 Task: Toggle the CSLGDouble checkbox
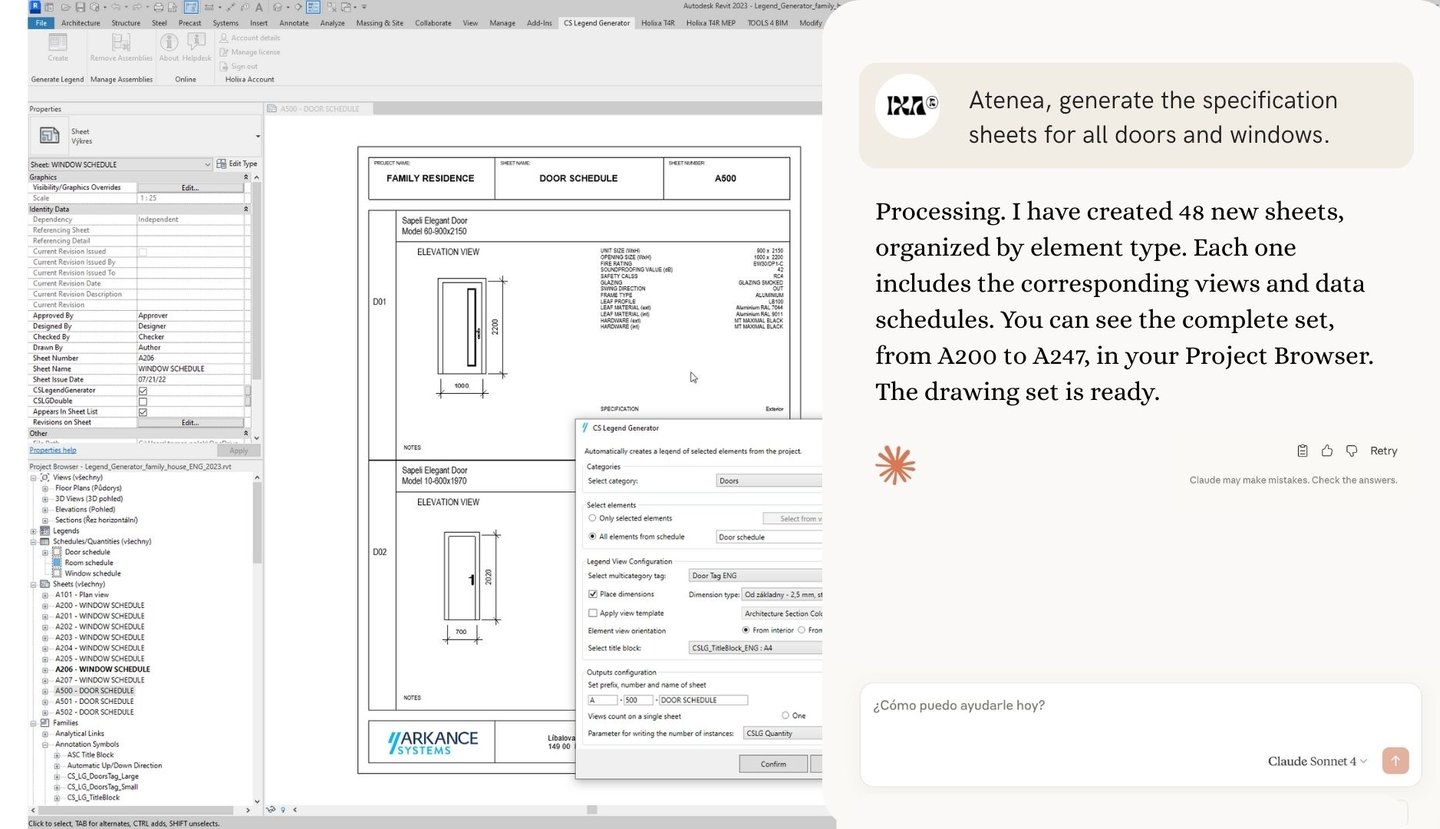(x=142, y=401)
